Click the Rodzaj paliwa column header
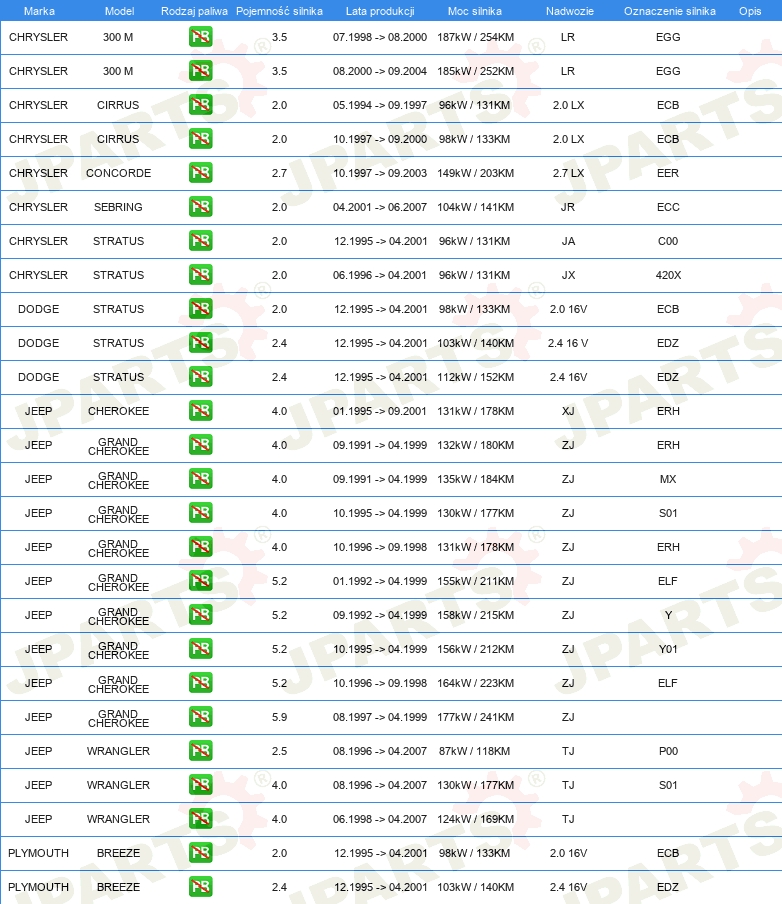Viewport: 782px width, 904px height. (x=194, y=11)
